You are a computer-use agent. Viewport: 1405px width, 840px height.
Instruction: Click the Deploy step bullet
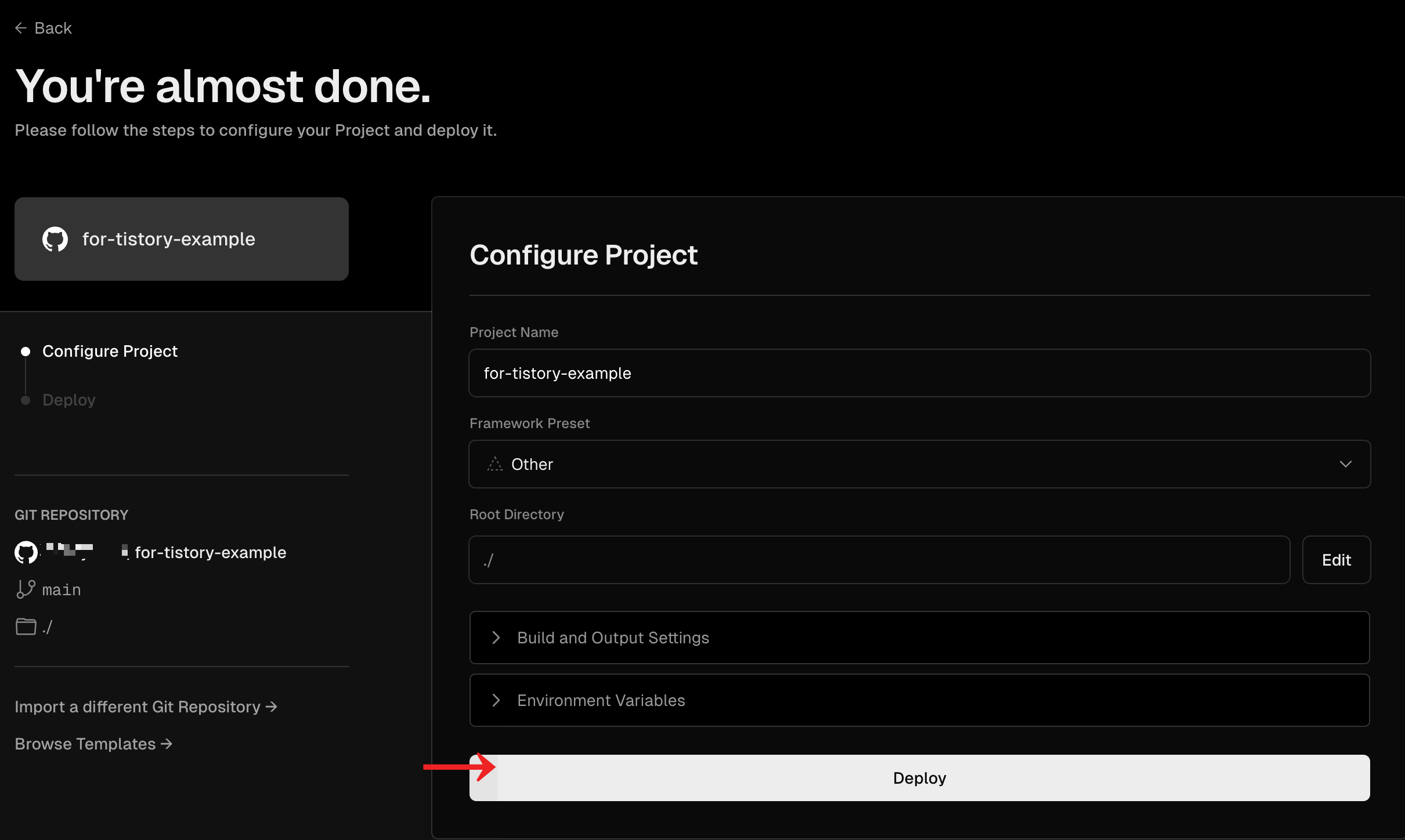26,400
